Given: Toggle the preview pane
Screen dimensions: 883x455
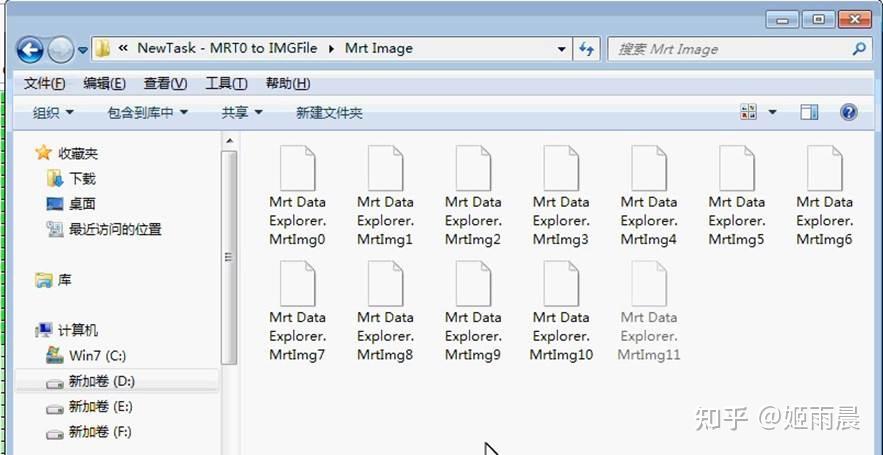Looking at the screenshot, I should [x=809, y=112].
